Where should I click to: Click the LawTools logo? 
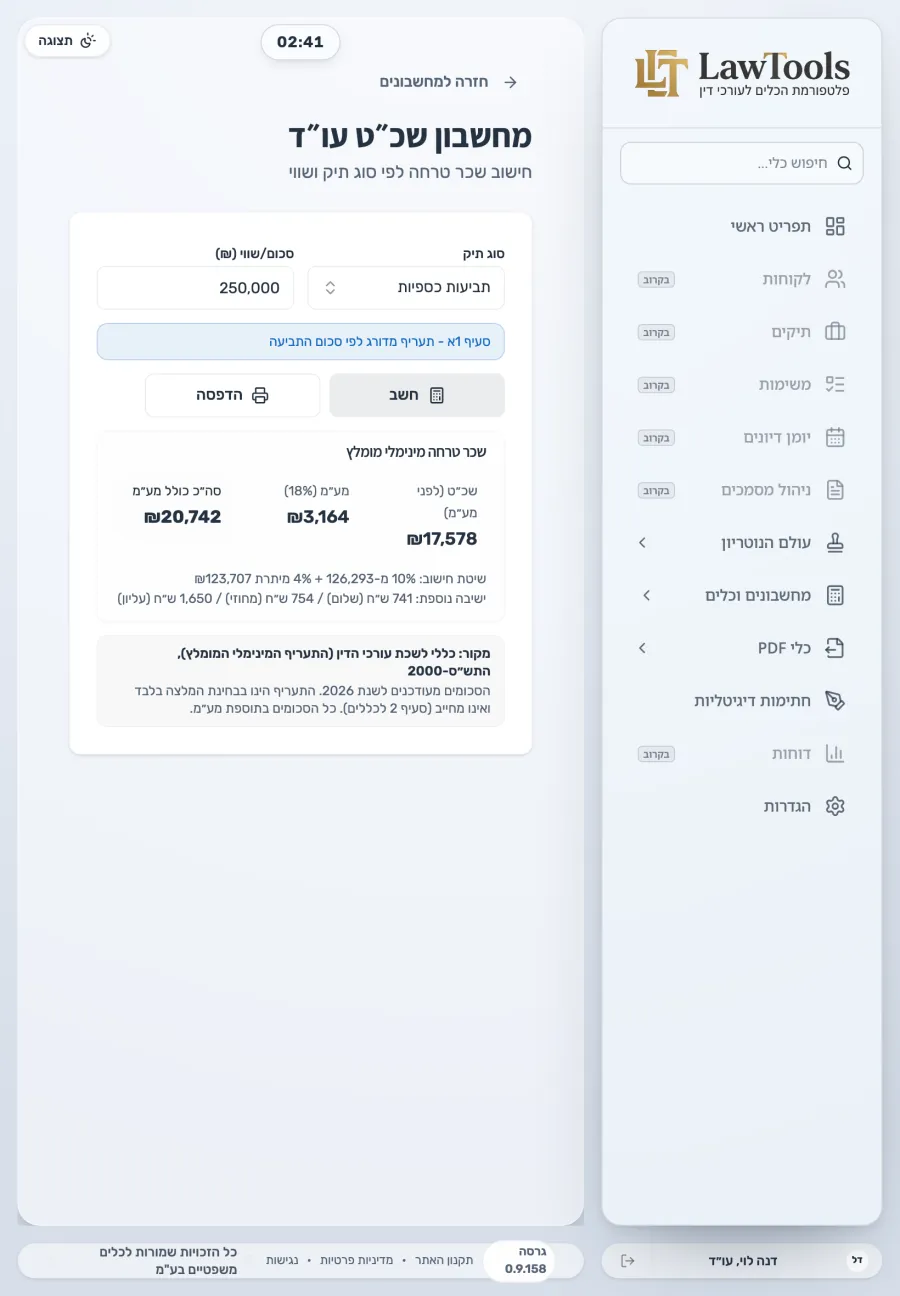742,73
